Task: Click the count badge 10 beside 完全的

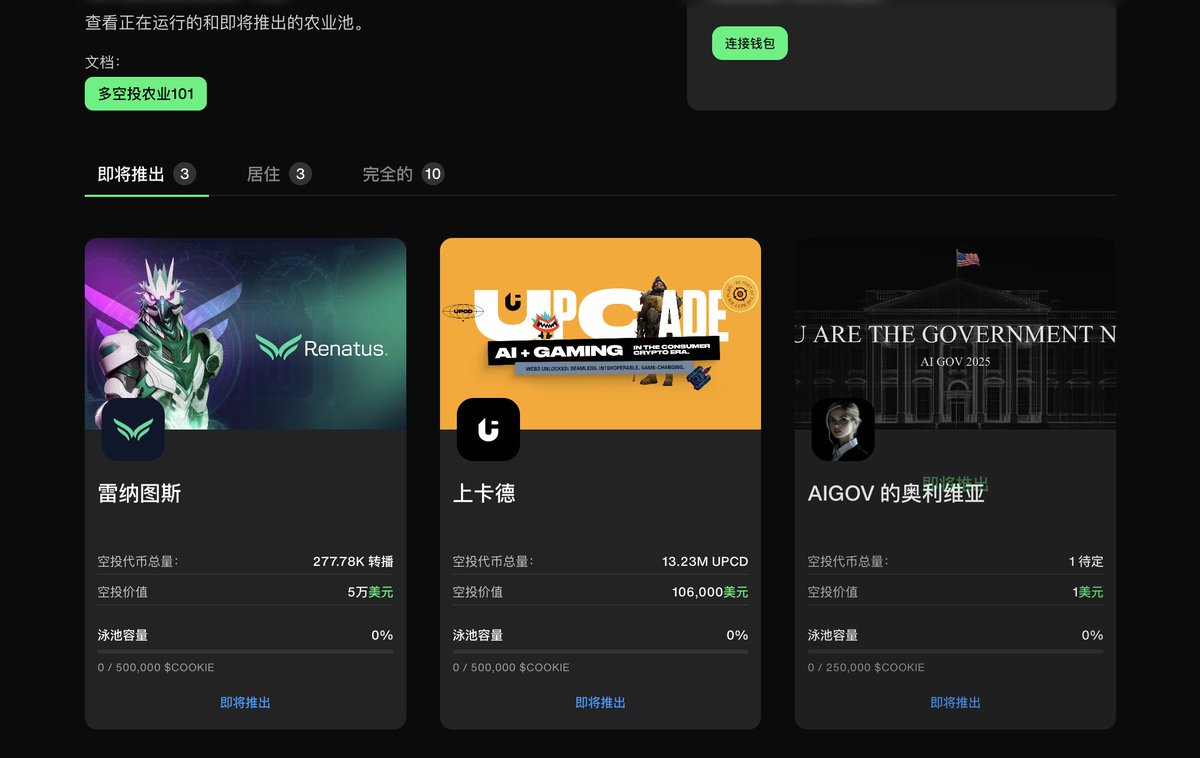Action: 432,174
